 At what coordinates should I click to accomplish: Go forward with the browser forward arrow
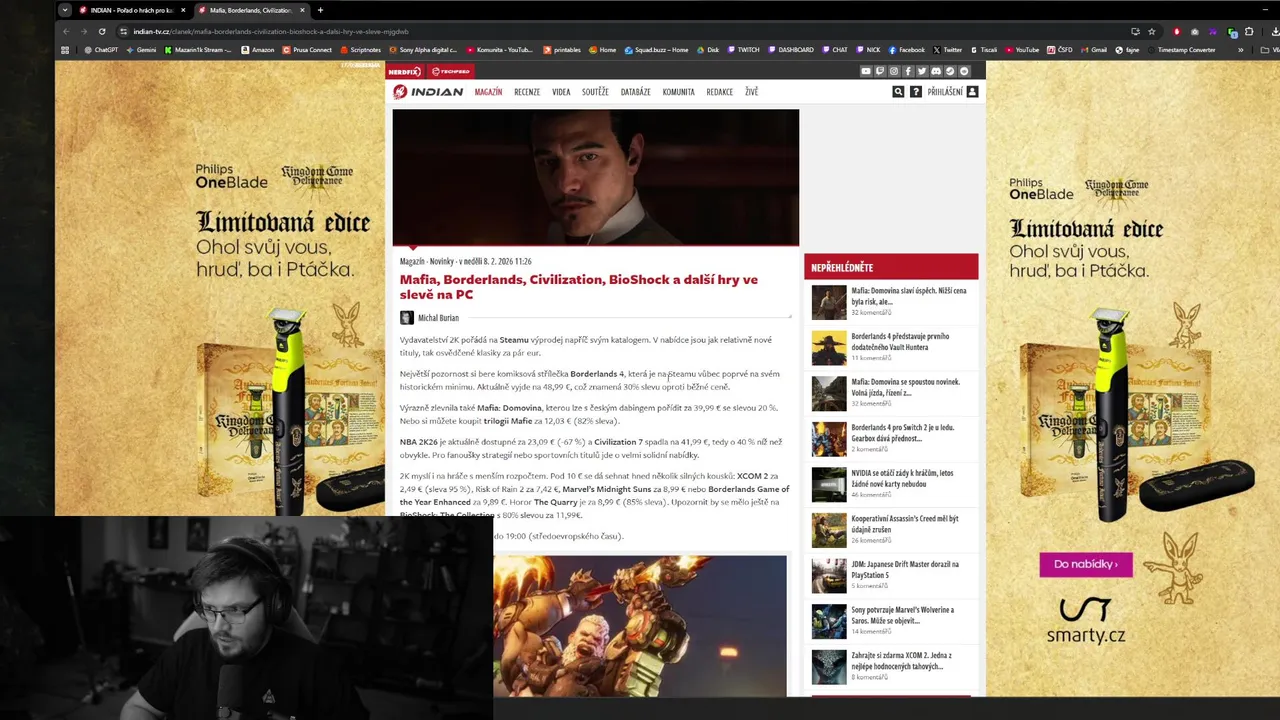(x=83, y=31)
